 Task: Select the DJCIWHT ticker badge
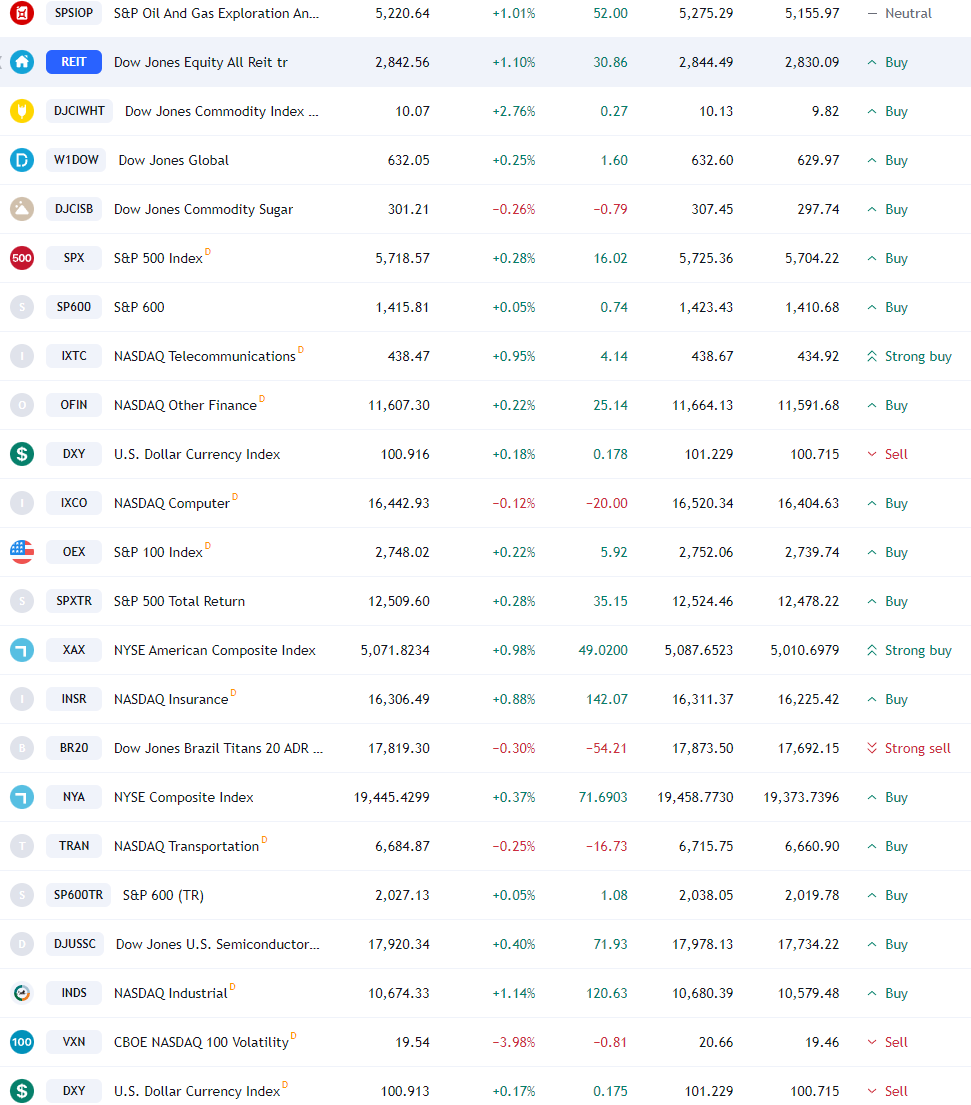point(79,111)
